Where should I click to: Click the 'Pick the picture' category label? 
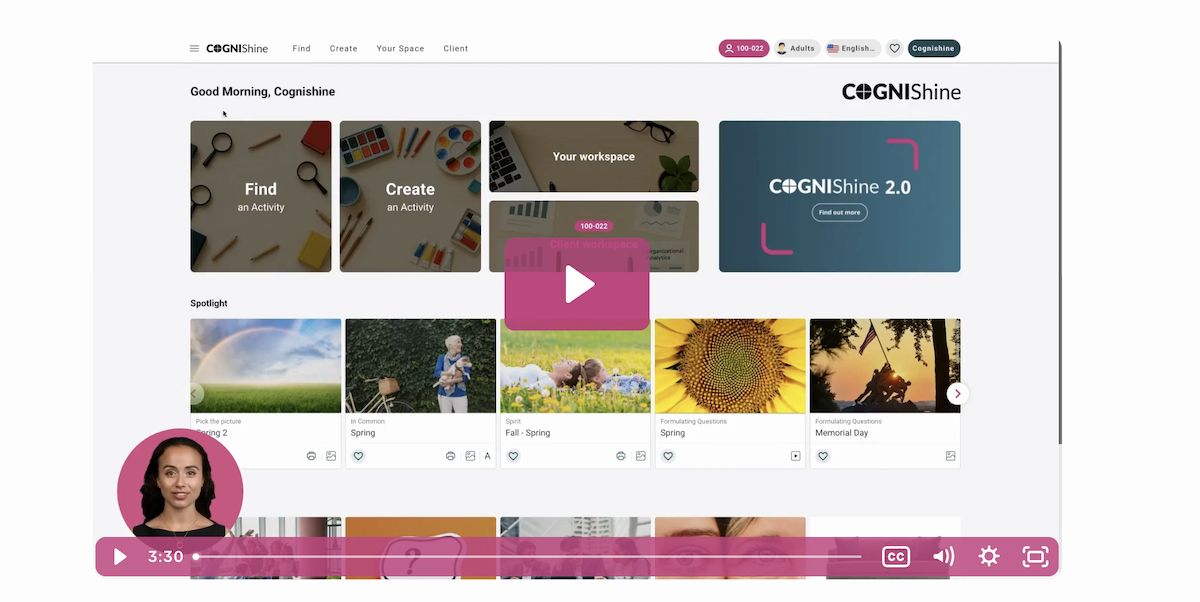coord(218,422)
